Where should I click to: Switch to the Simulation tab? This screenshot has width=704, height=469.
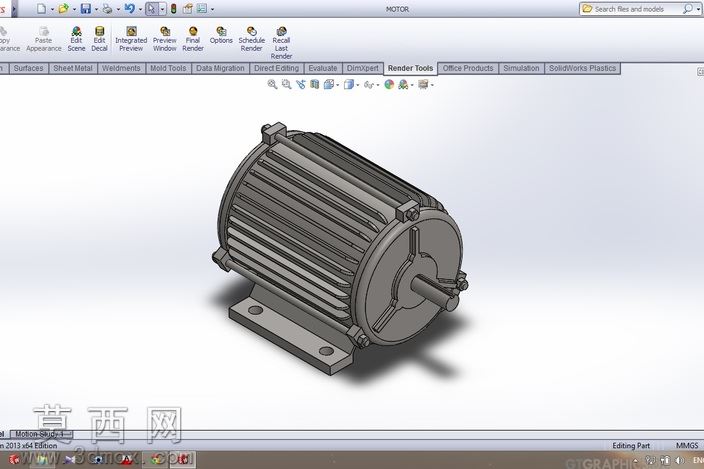pos(521,68)
